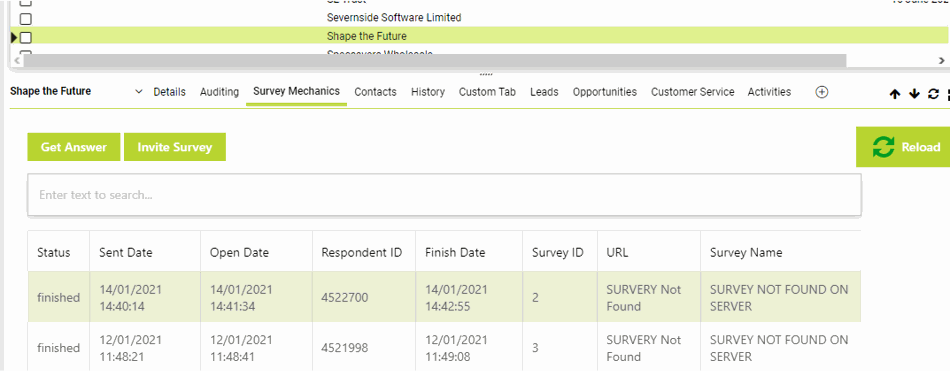
Task: Click the Get Answer button
Action: point(74,147)
